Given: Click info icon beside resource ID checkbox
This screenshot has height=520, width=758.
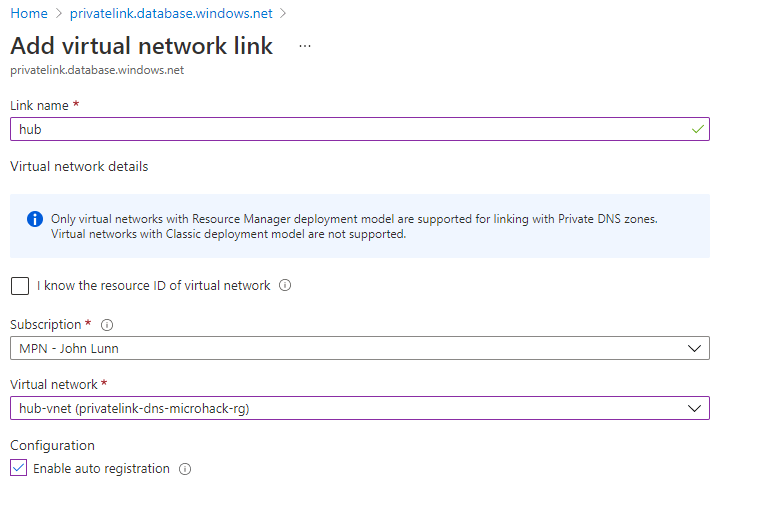Looking at the screenshot, I should click(x=285, y=286).
